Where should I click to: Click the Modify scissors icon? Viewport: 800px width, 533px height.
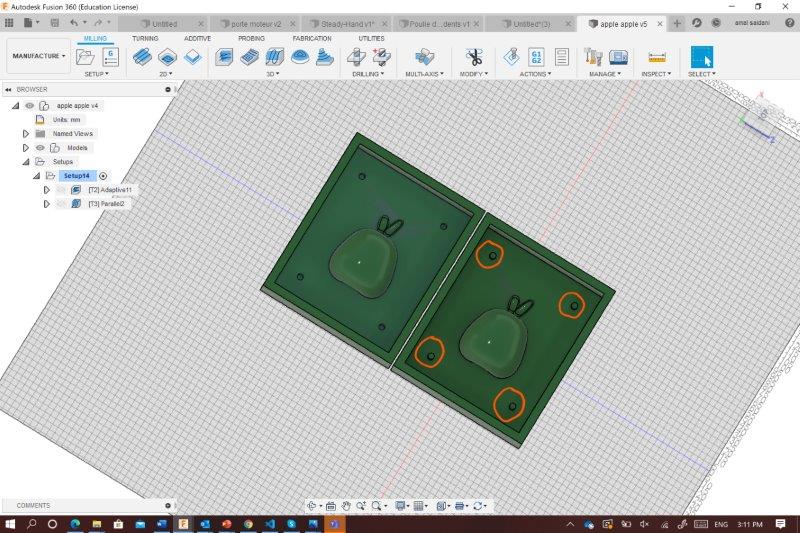[474, 57]
